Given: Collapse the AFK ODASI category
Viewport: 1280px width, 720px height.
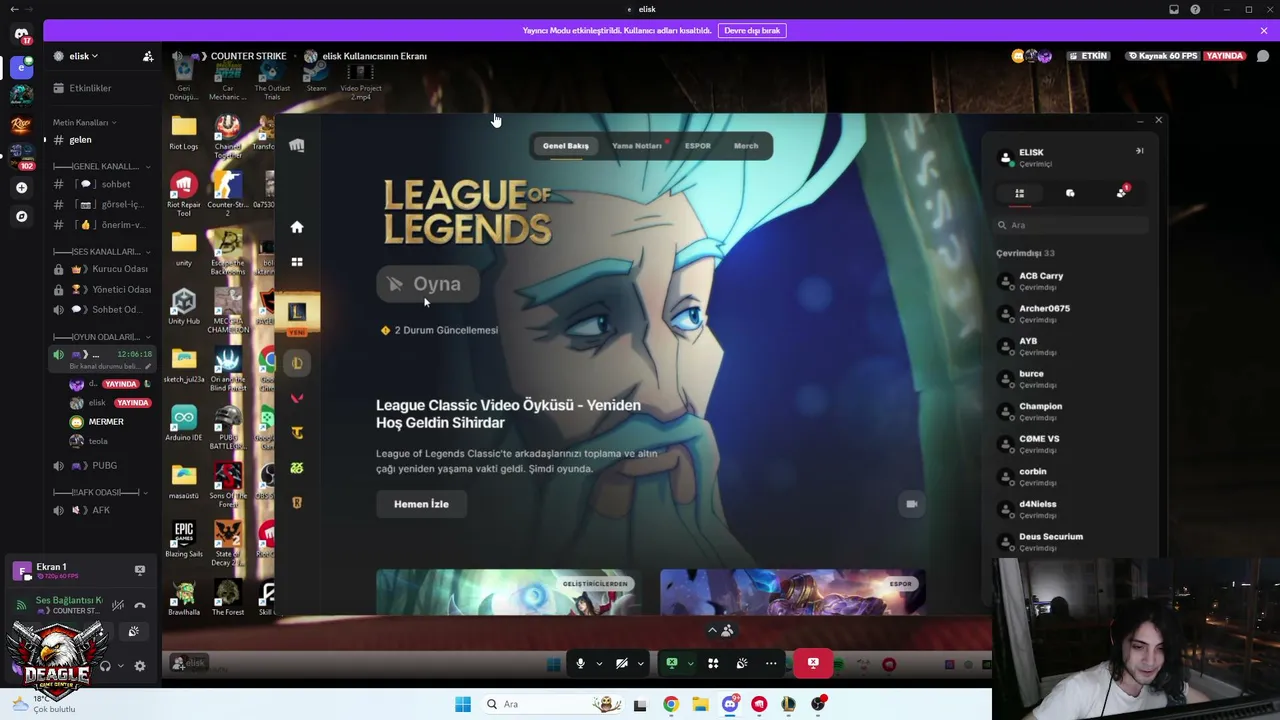Looking at the screenshot, I should [x=101, y=492].
